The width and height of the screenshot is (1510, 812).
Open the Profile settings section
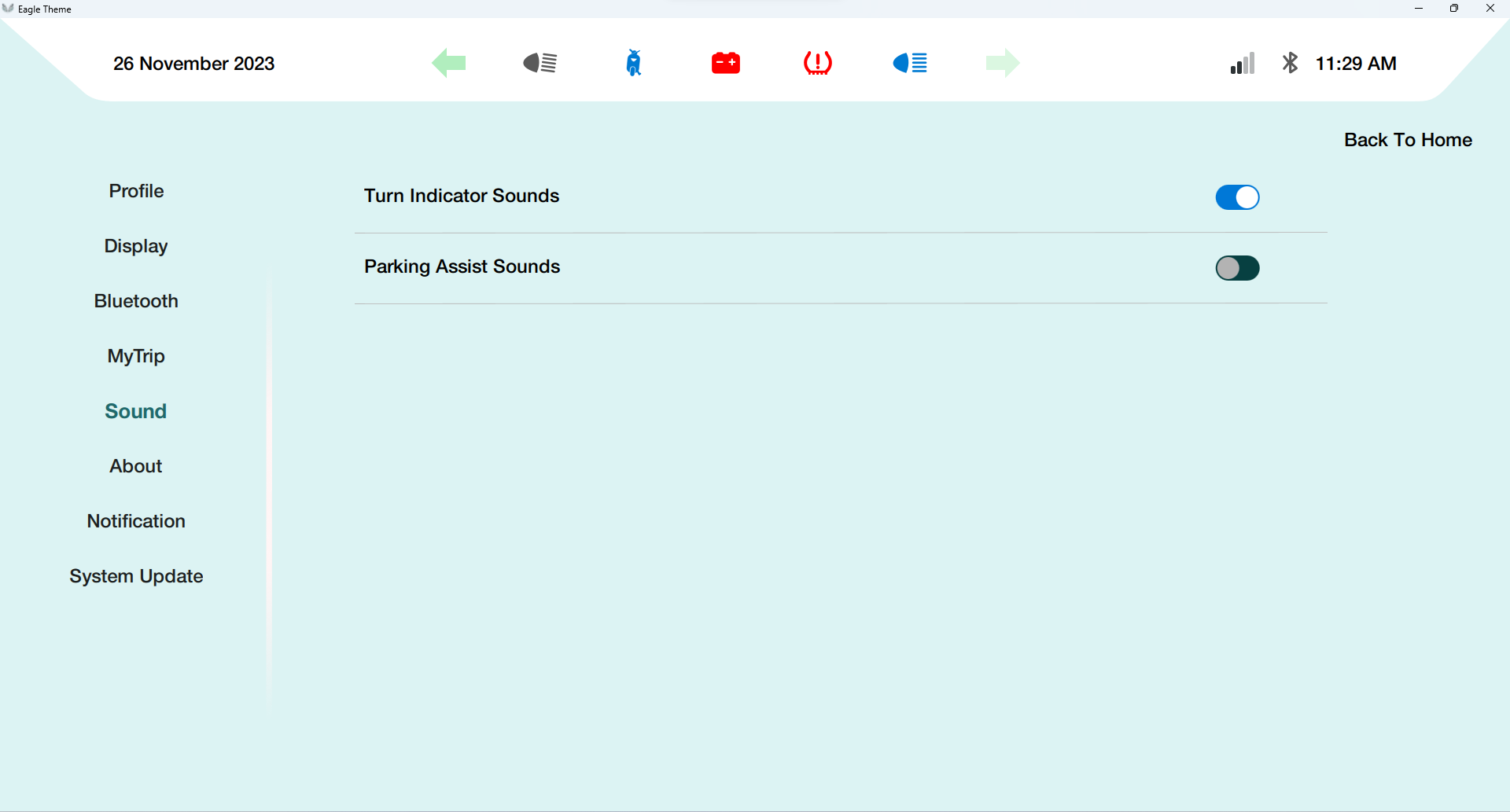tap(136, 191)
